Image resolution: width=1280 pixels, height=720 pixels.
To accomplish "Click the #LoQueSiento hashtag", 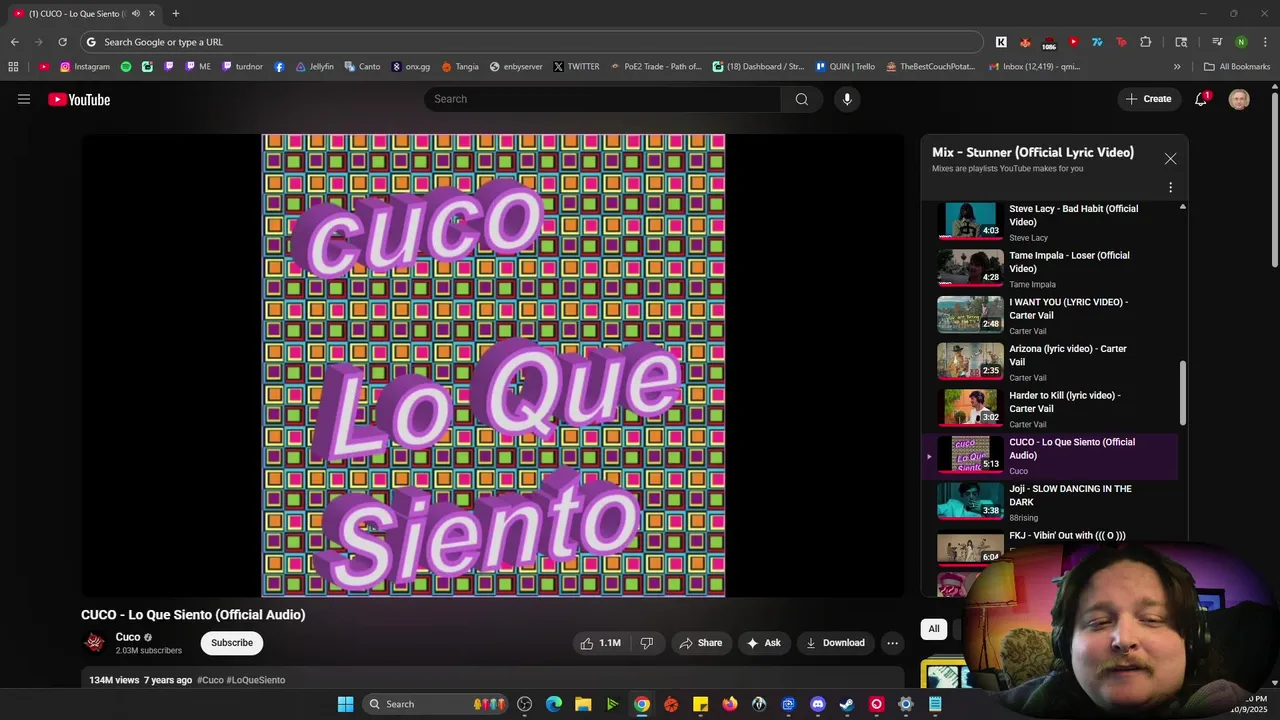I will [256, 680].
